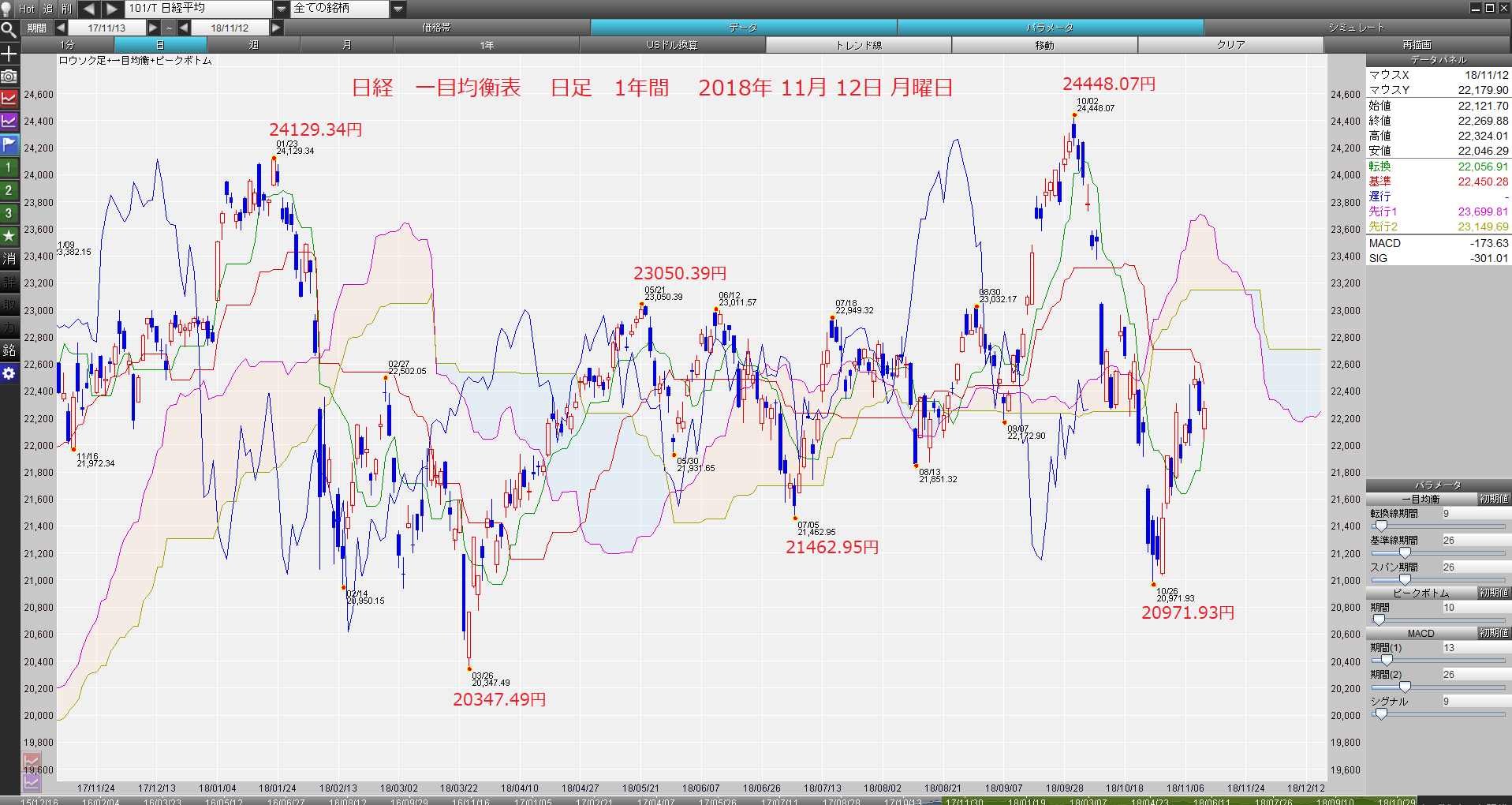
Task: Select the 日 daily timeframe
Action: point(160,45)
